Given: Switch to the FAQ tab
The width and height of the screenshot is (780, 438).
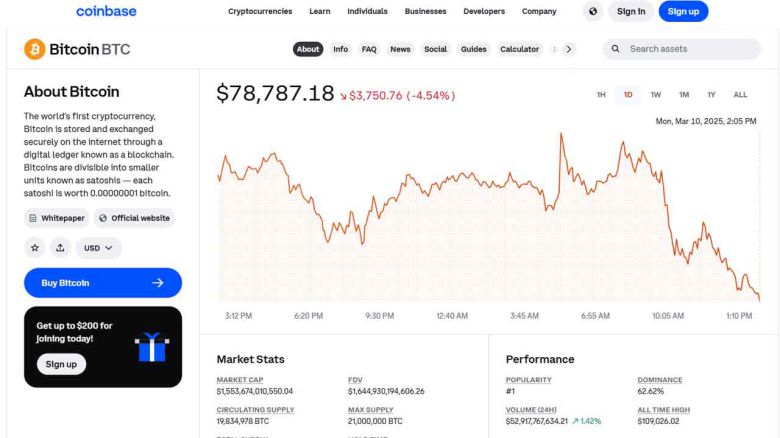Looking at the screenshot, I should tap(369, 49).
